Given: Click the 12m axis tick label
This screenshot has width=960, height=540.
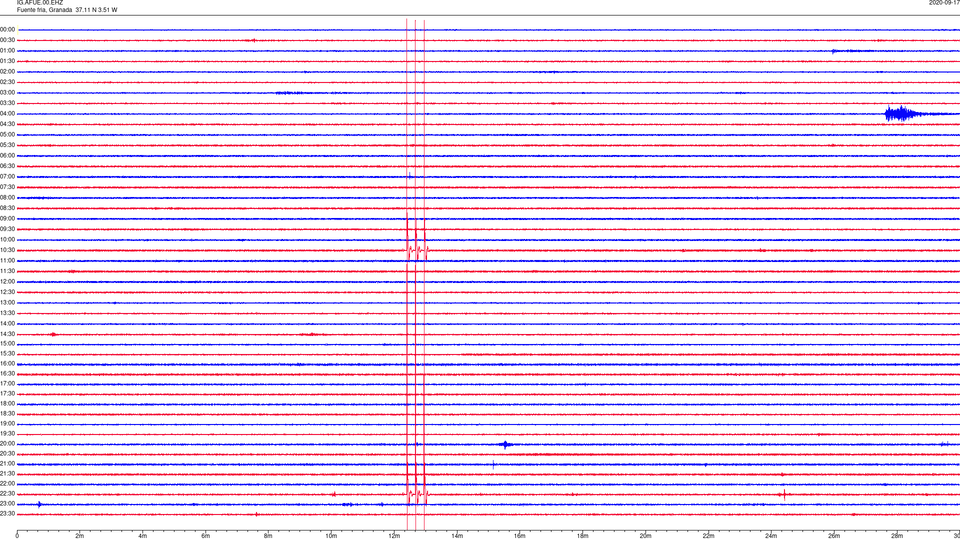Looking at the screenshot, I should click(x=394, y=536).
